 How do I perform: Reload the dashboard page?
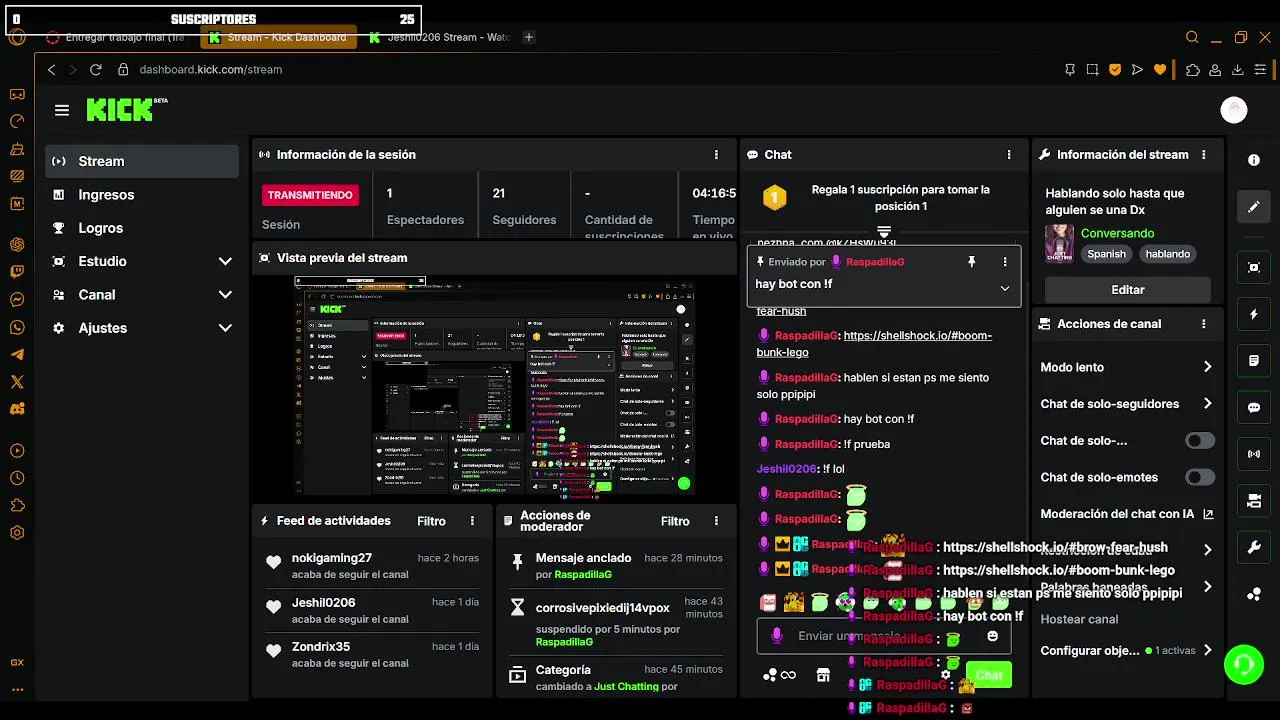96,70
